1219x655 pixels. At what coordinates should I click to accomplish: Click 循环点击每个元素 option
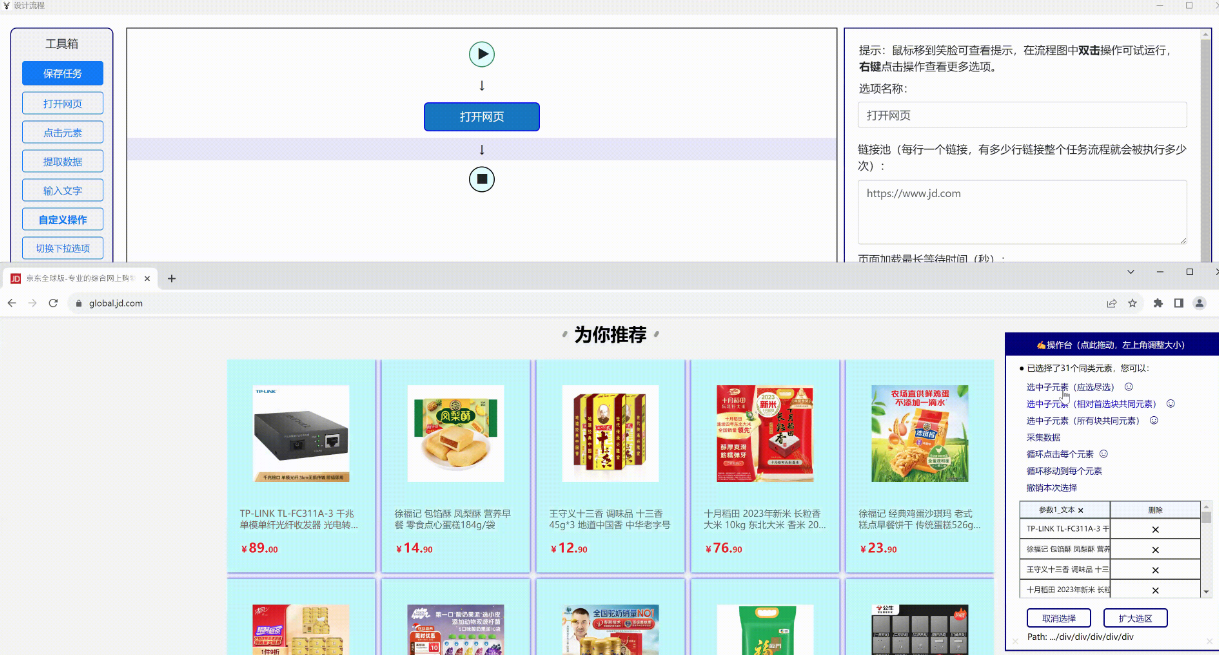pyautogui.click(x=1060, y=454)
